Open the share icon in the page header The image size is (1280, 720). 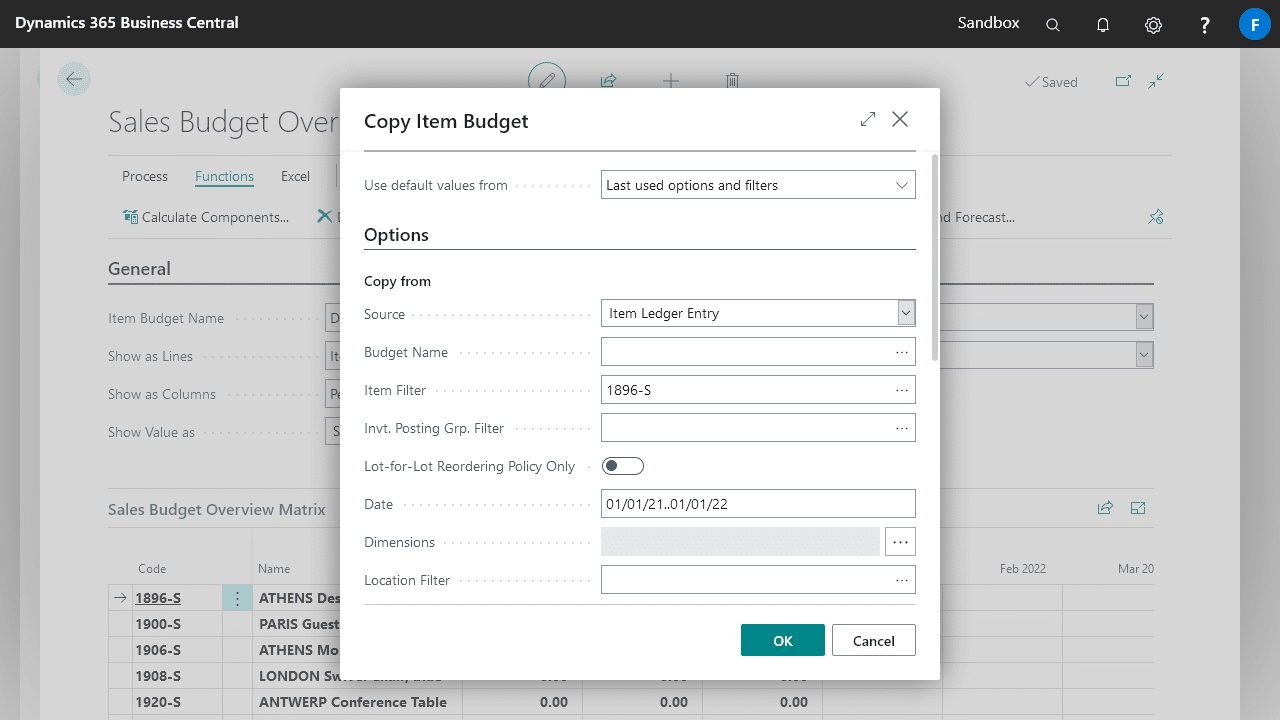coord(608,81)
